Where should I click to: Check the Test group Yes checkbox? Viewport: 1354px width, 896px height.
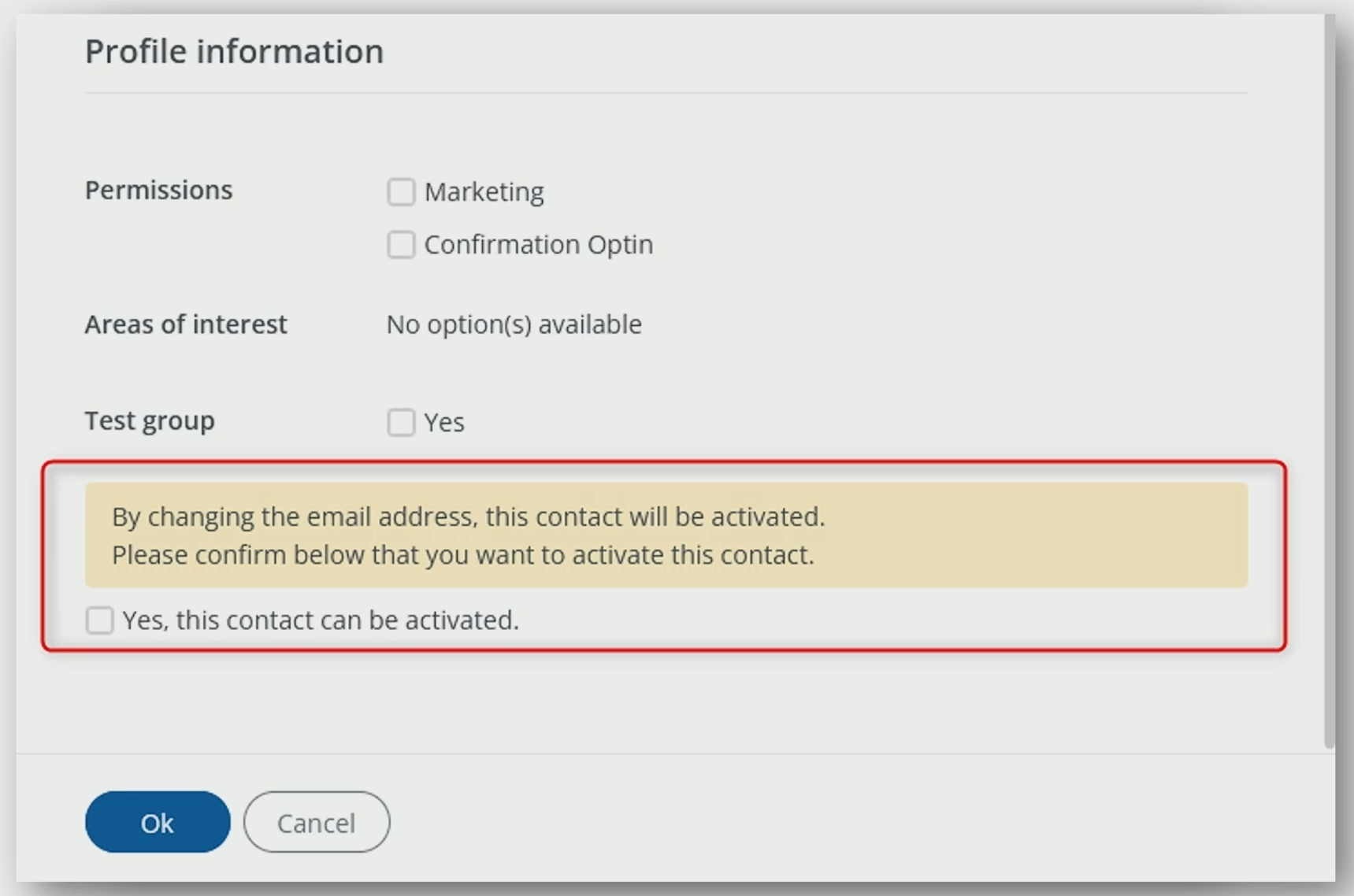point(400,422)
